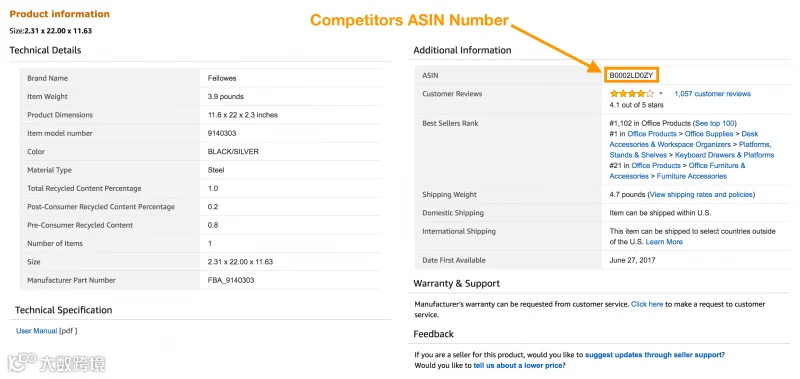The height and width of the screenshot is (379, 800).
Task: Open the Office Supplies category link
Action: tap(709, 134)
